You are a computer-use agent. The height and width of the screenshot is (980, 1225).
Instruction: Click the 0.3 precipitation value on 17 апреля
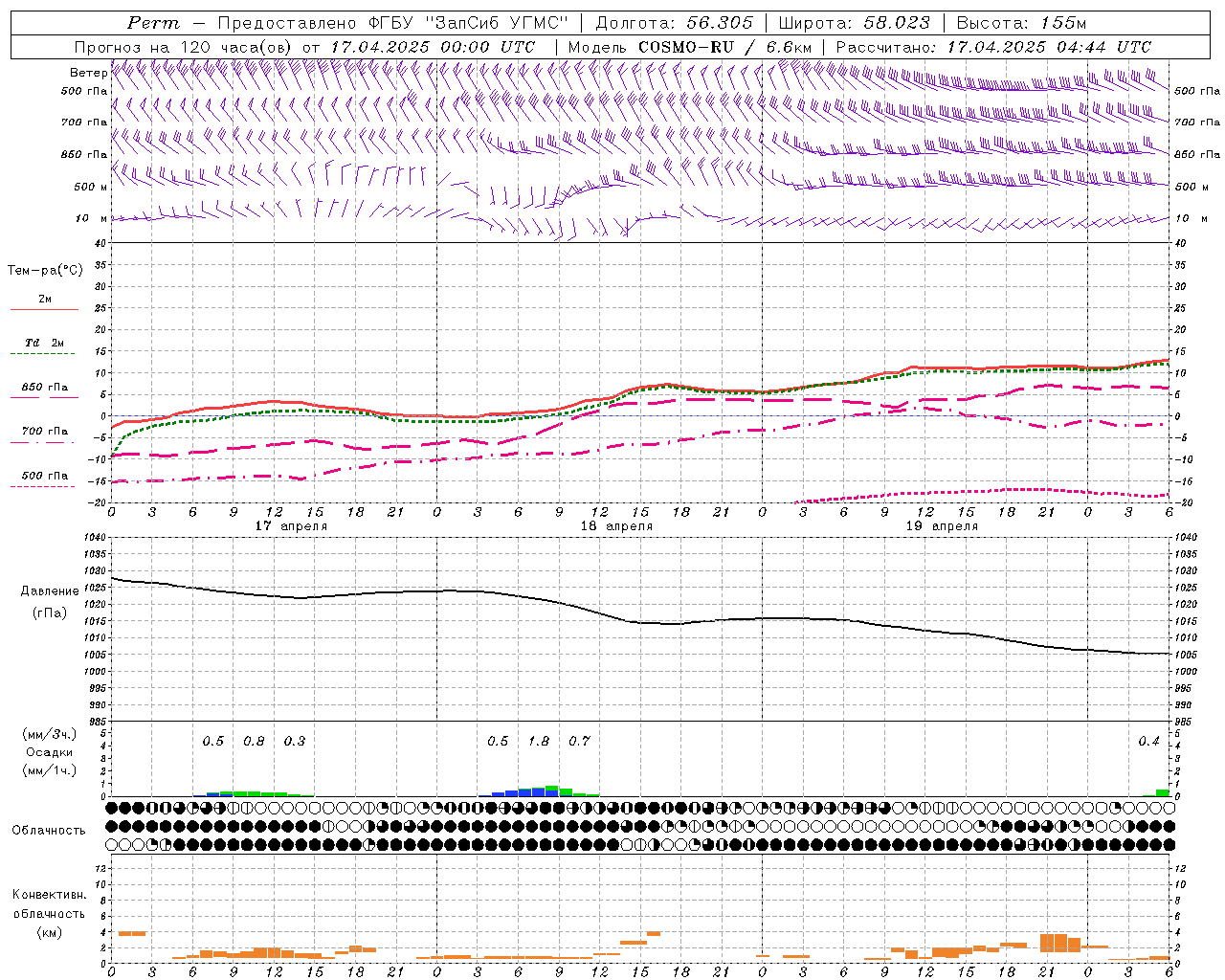tap(295, 741)
